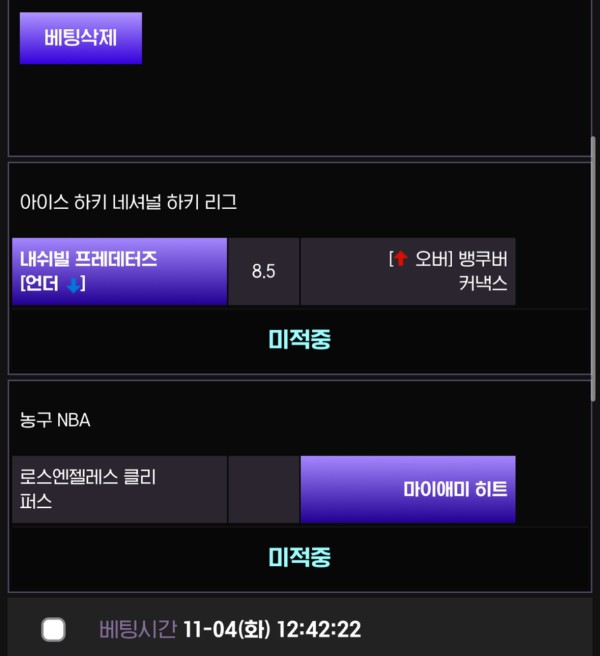The height and width of the screenshot is (656, 600).
Task: Click the 베팅시간 label
Action: (x=138, y=629)
